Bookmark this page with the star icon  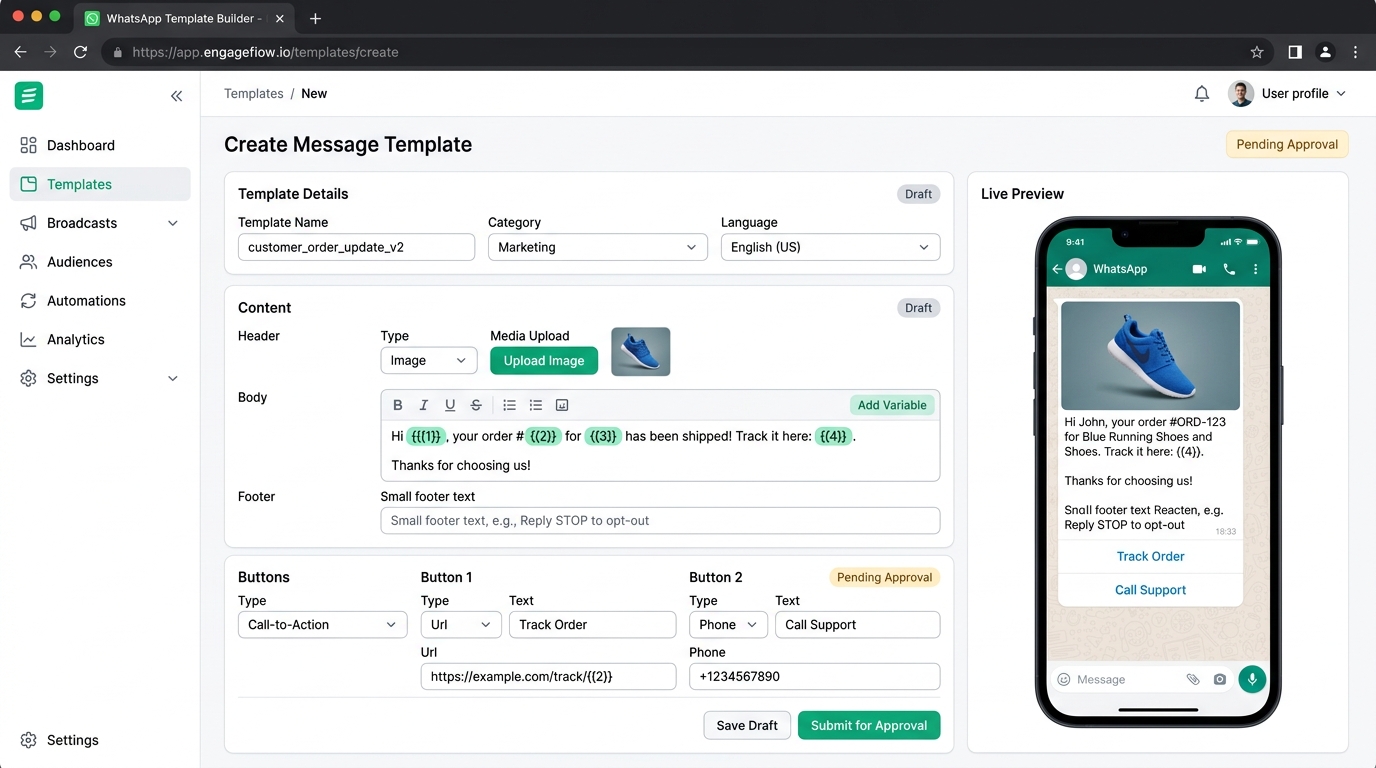pos(1257,52)
